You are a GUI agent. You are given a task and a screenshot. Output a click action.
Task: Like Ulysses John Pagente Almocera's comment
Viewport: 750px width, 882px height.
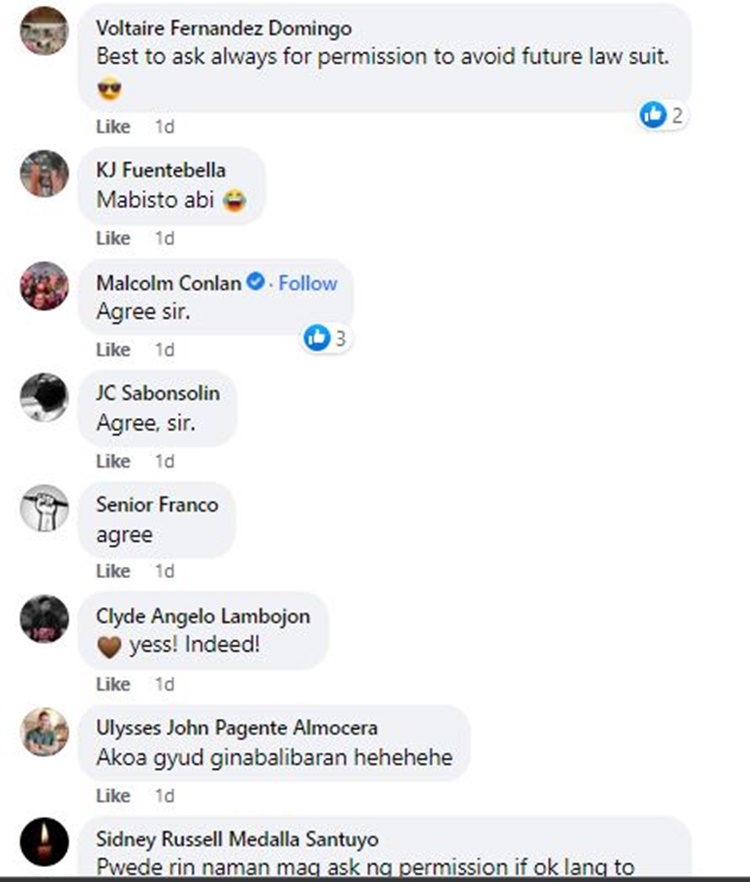[113, 795]
